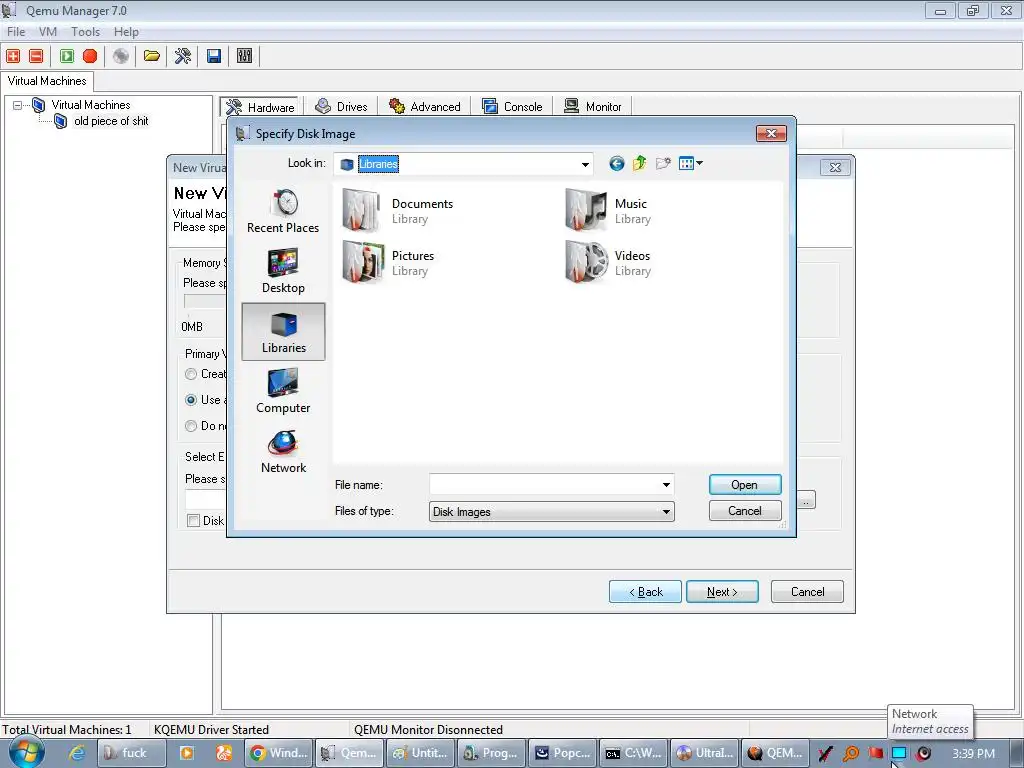Open the Help menu

(126, 31)
